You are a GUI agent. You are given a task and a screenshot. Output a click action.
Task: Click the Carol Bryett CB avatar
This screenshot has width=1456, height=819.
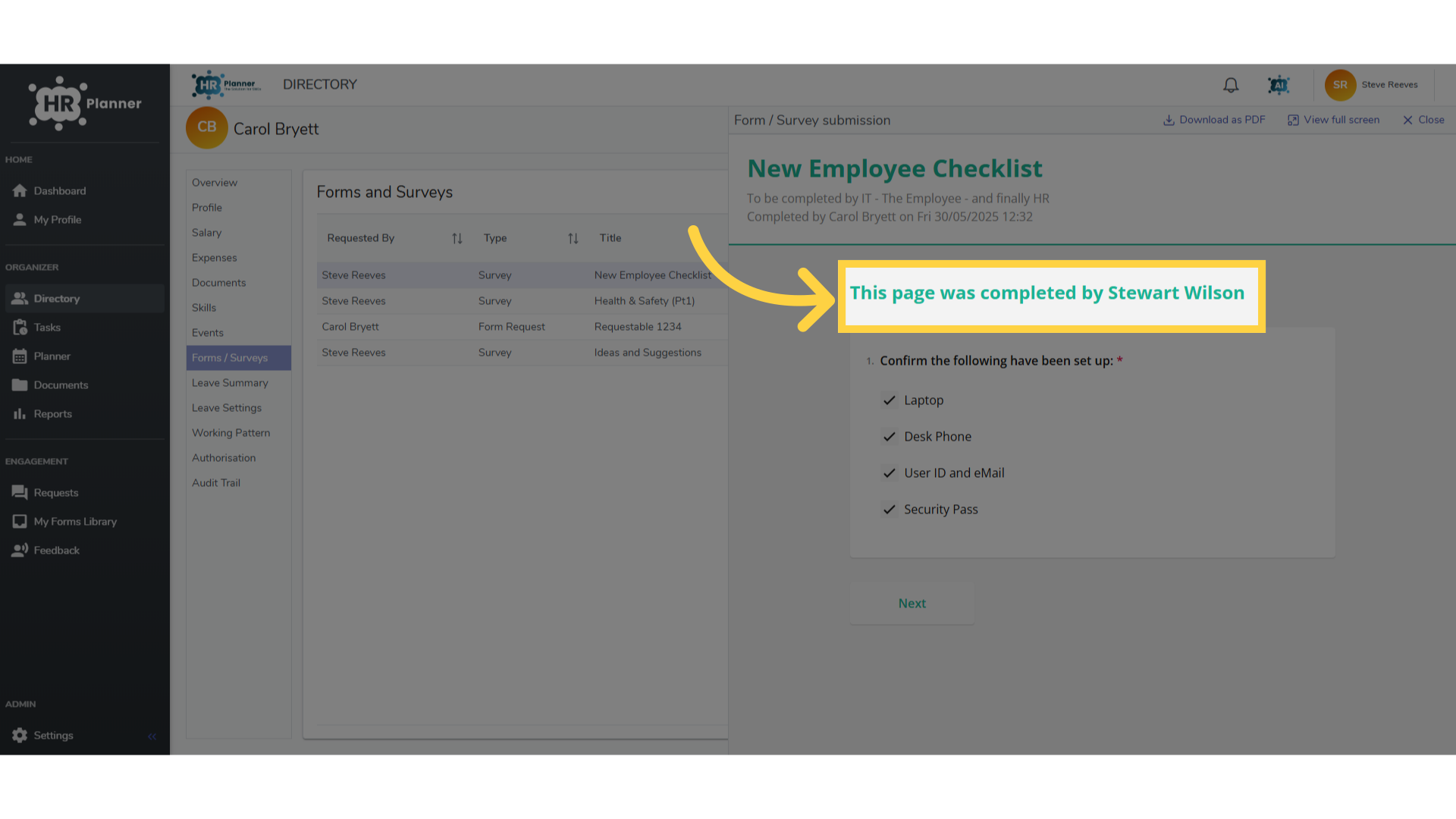207,127
